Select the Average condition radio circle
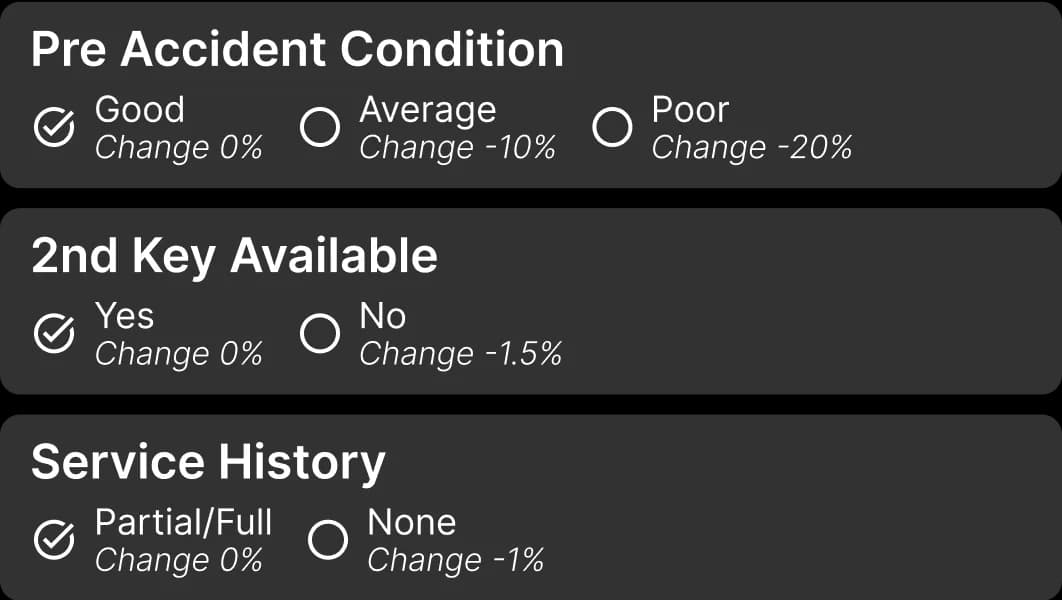Screen dimensions: 1062x600 [320, 128]
